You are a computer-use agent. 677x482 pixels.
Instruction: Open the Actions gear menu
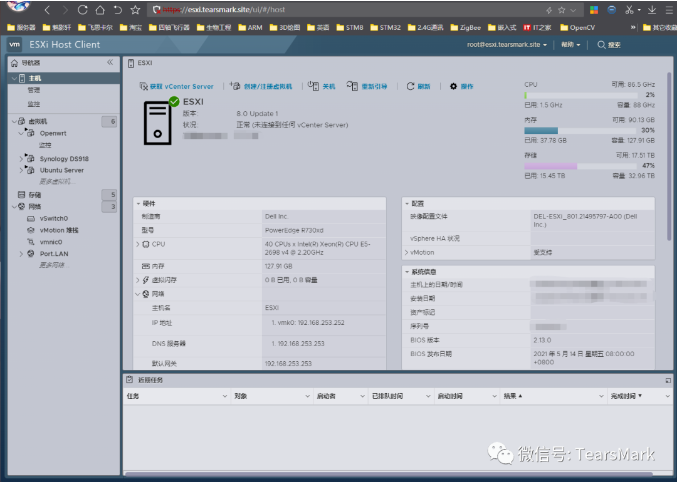461,86
